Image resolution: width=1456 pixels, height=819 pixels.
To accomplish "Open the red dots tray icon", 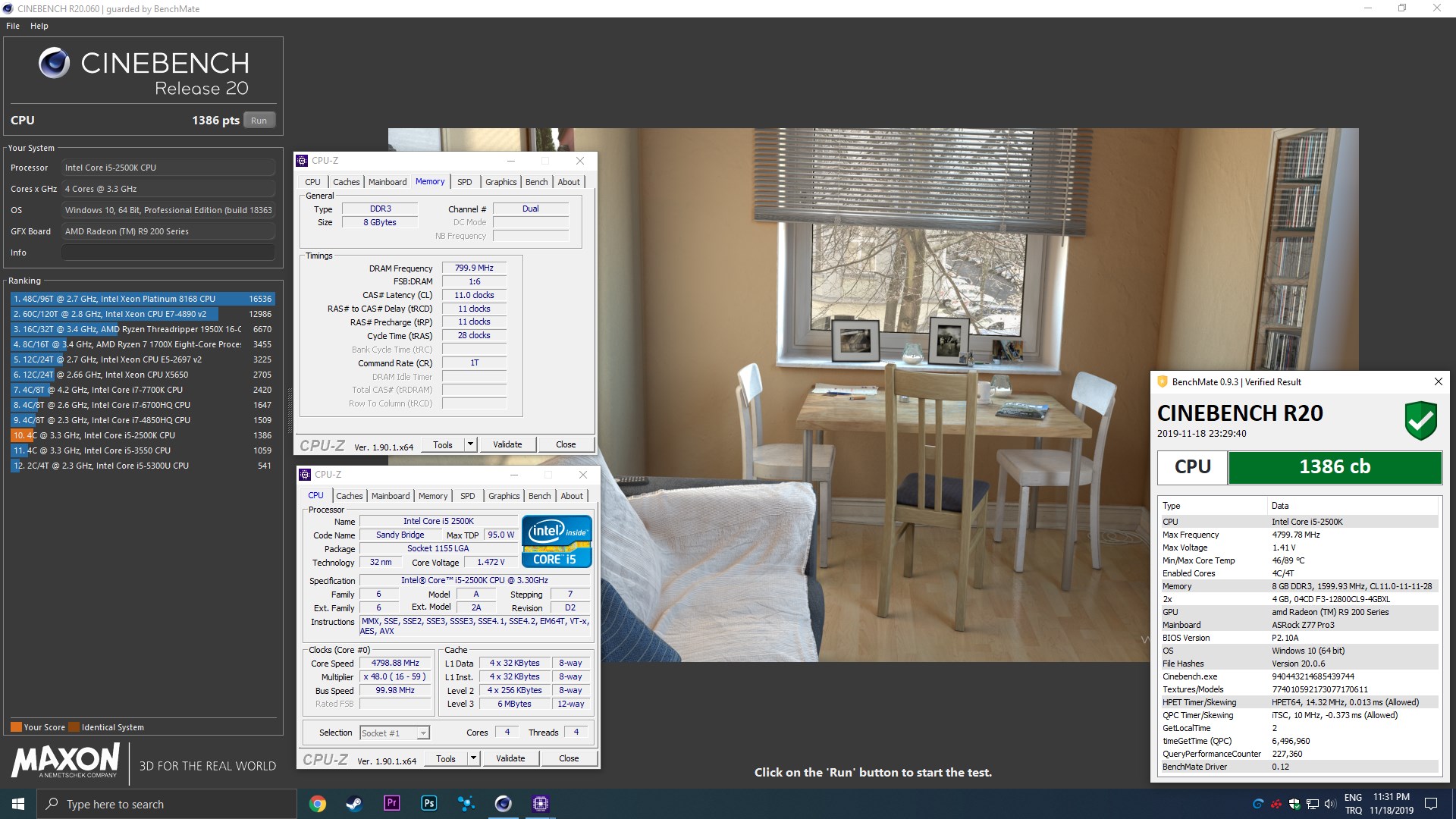I will coord(1276,804).
